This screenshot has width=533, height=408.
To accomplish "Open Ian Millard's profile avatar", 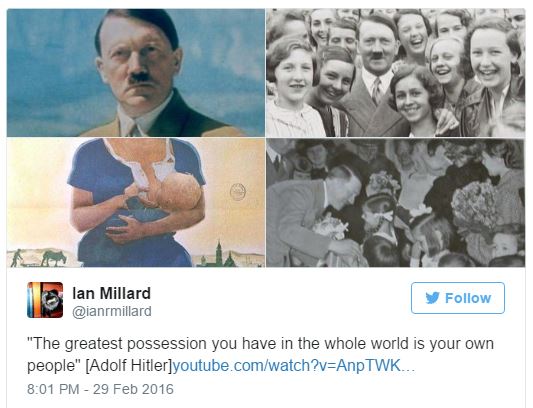I will (45, 300).
